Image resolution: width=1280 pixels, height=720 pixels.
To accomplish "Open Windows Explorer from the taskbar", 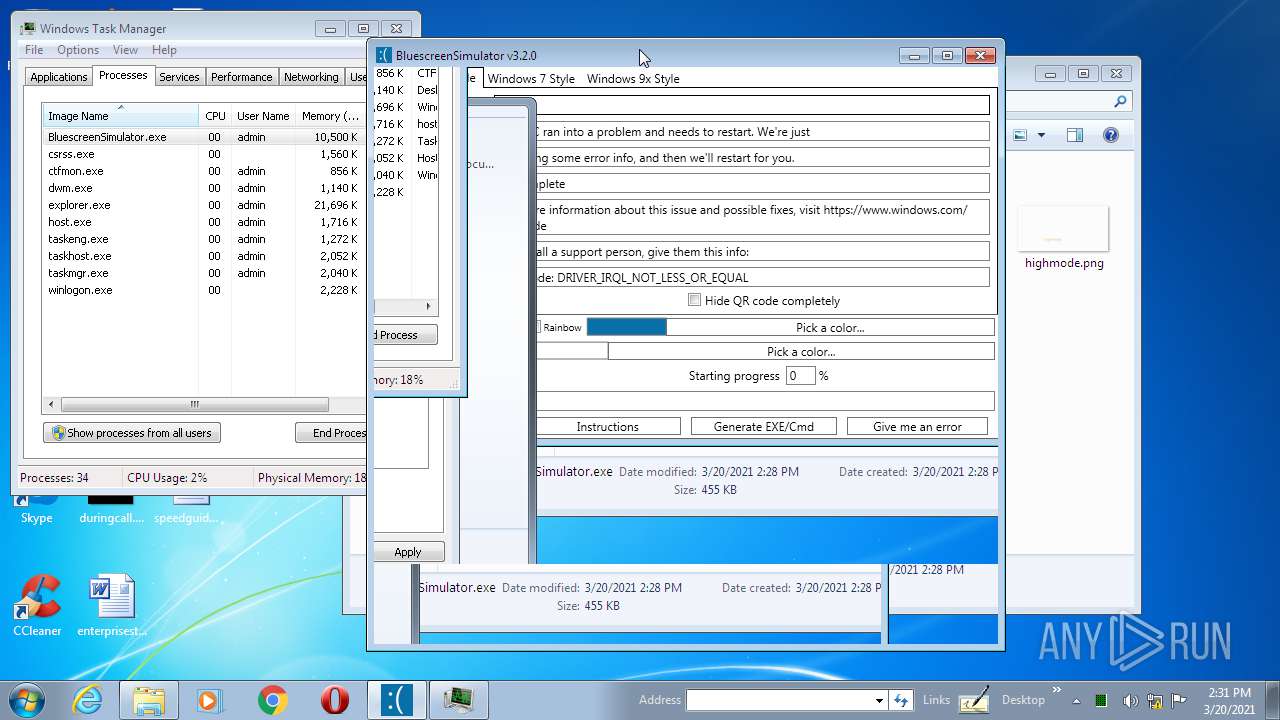I will click(149, 700).
